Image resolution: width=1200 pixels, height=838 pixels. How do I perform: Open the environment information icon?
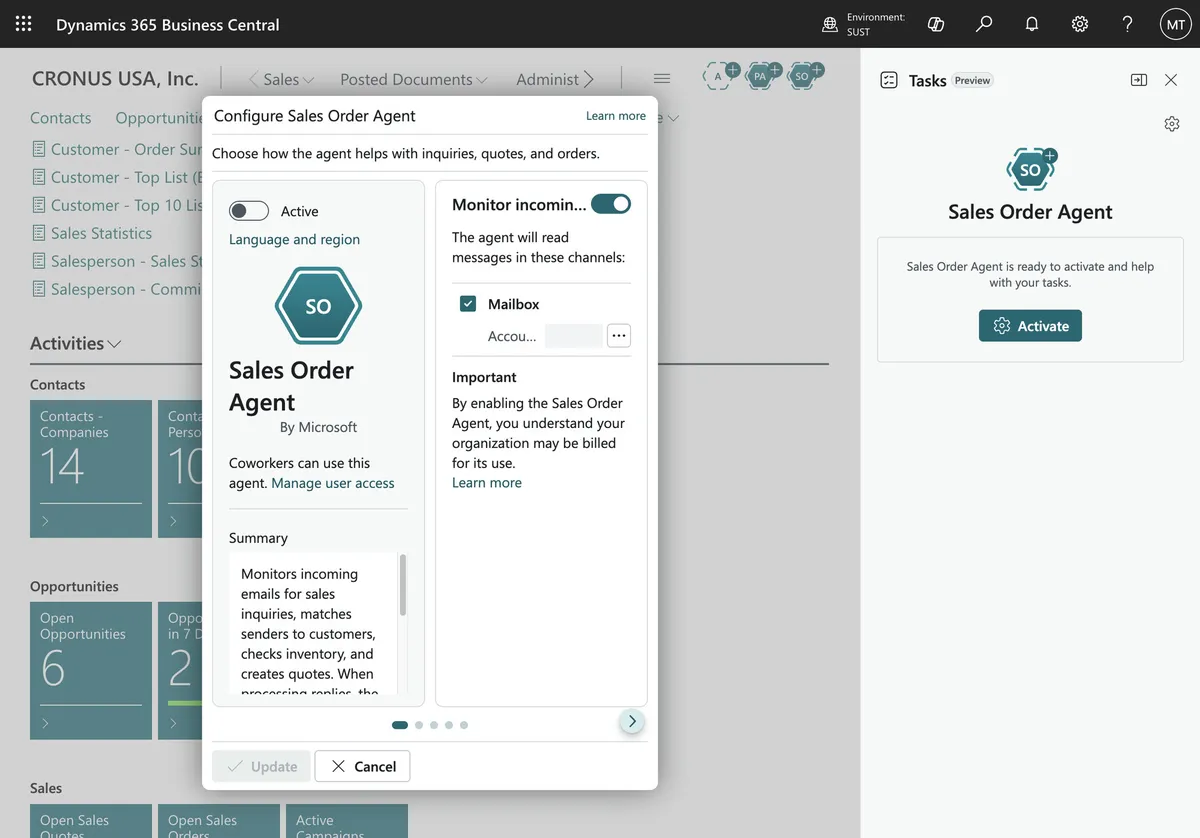[x=830, y=24]
